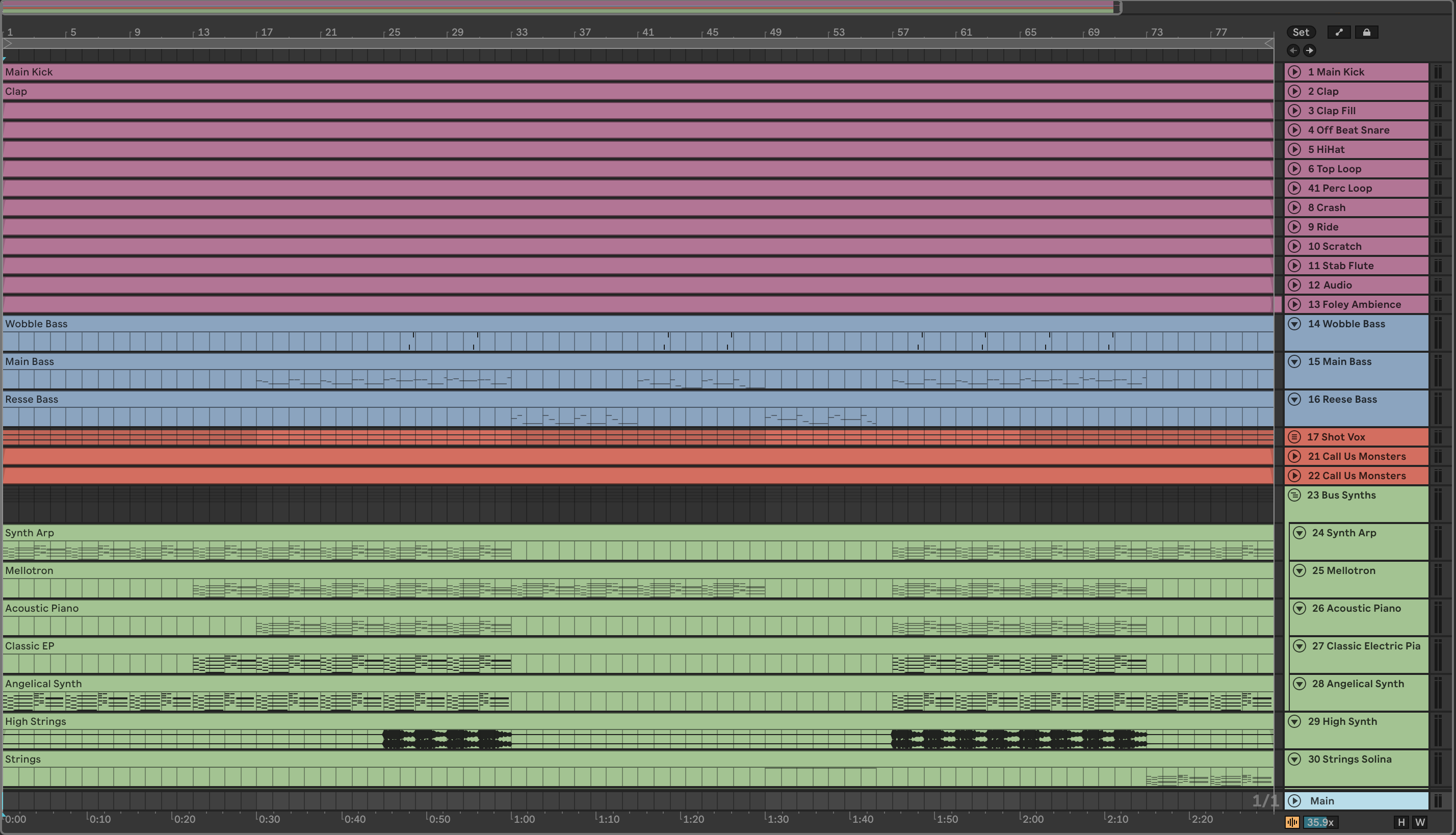The height and width of the screenshot is (835, 1456).
Task: Click bar 41 on the beat ruler
Action: (647, 32)
